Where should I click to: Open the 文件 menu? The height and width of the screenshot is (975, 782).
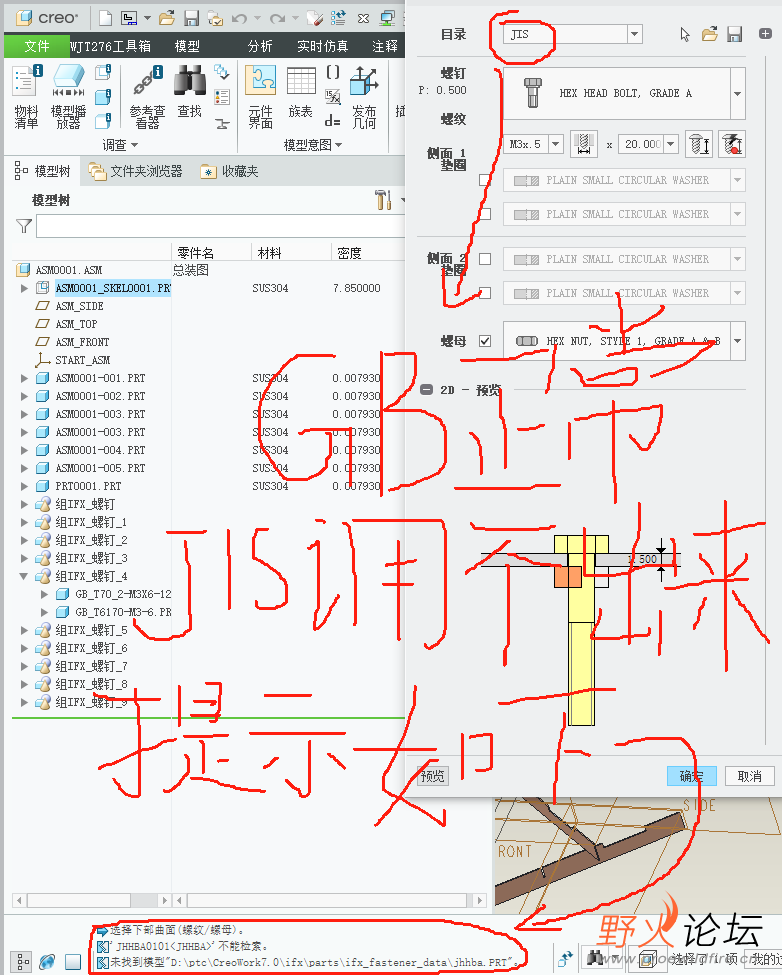pyautogui.click(x=37, y=46)
